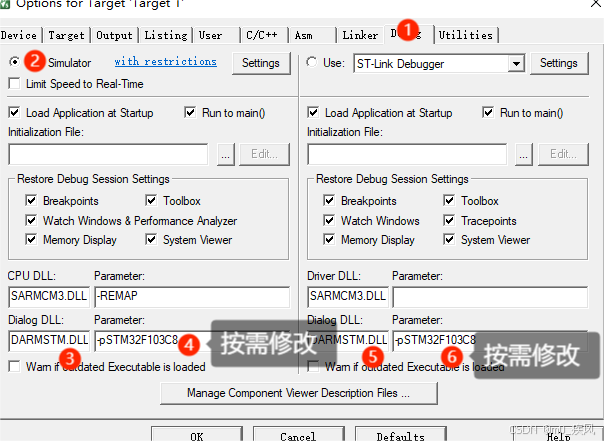The width and height of the screenshot is (604, 441).
Task: Close the Options for Target dialog
Action: coord(596,3)
